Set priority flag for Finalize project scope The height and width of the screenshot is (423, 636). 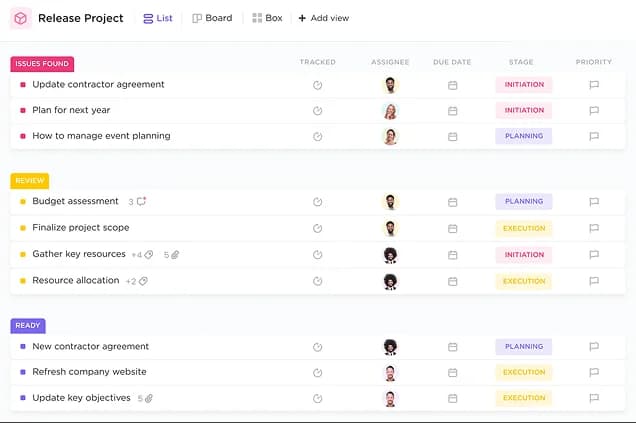coord(594,228)
